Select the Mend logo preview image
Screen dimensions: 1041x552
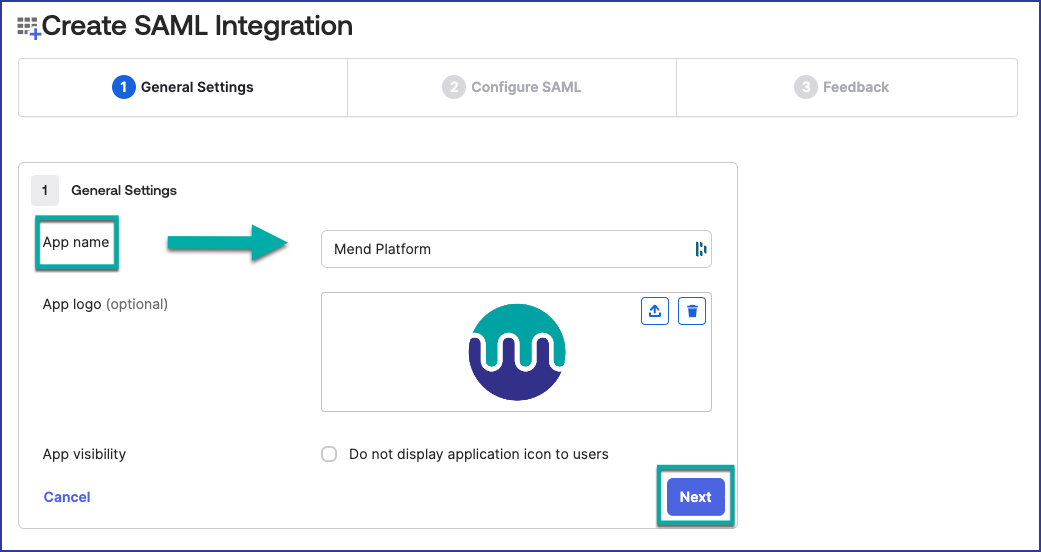(x=516, y=351)
